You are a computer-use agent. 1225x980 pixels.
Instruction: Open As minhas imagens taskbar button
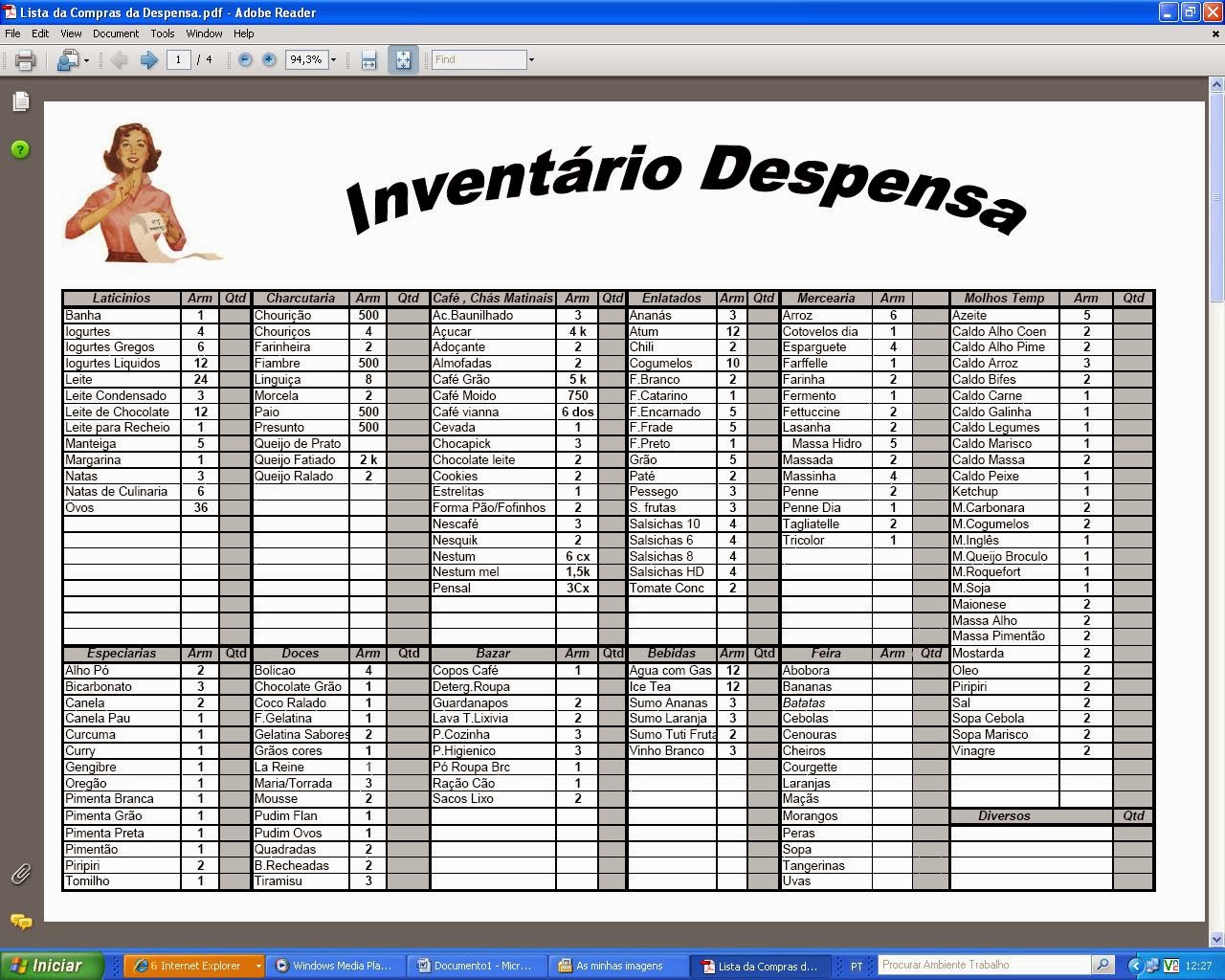pos(617,966)
